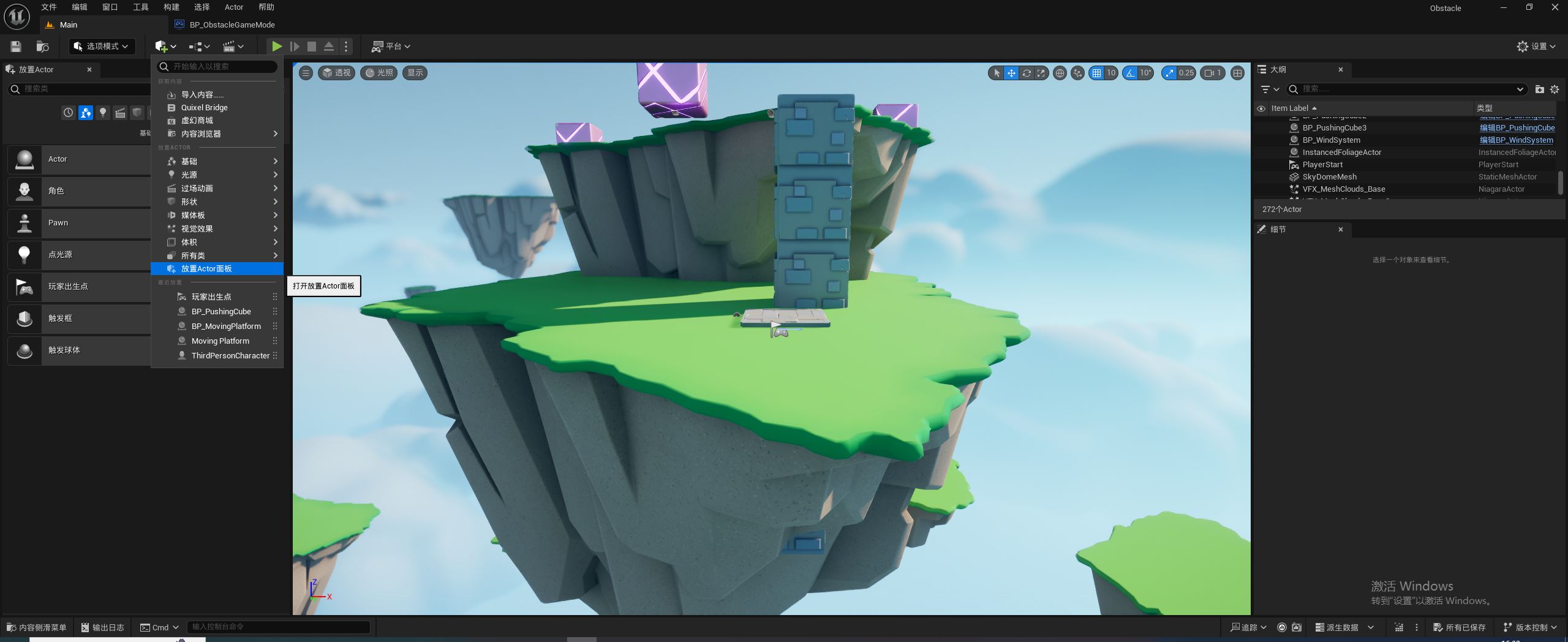The image size is (1568, 642).
Task: Click the 开始输入以搜索 menu search box
Action: pos(217,66)
